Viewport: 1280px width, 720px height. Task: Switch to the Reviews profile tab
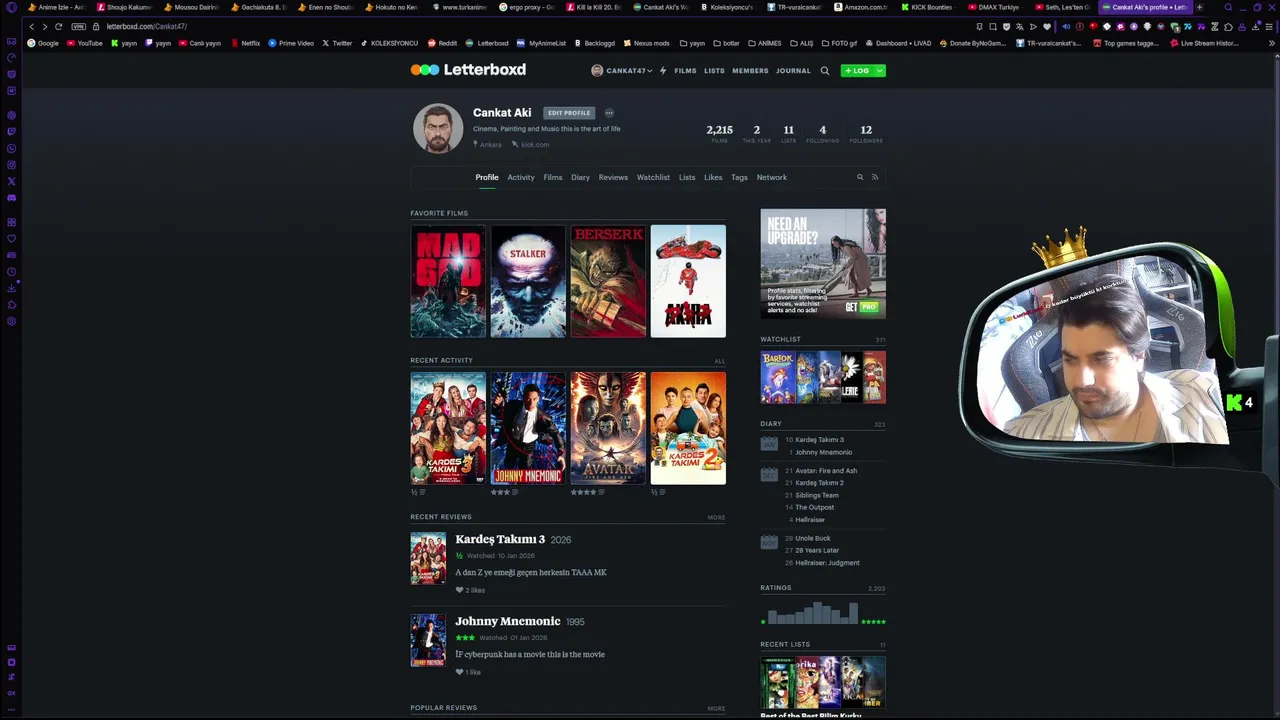point(613,177)
